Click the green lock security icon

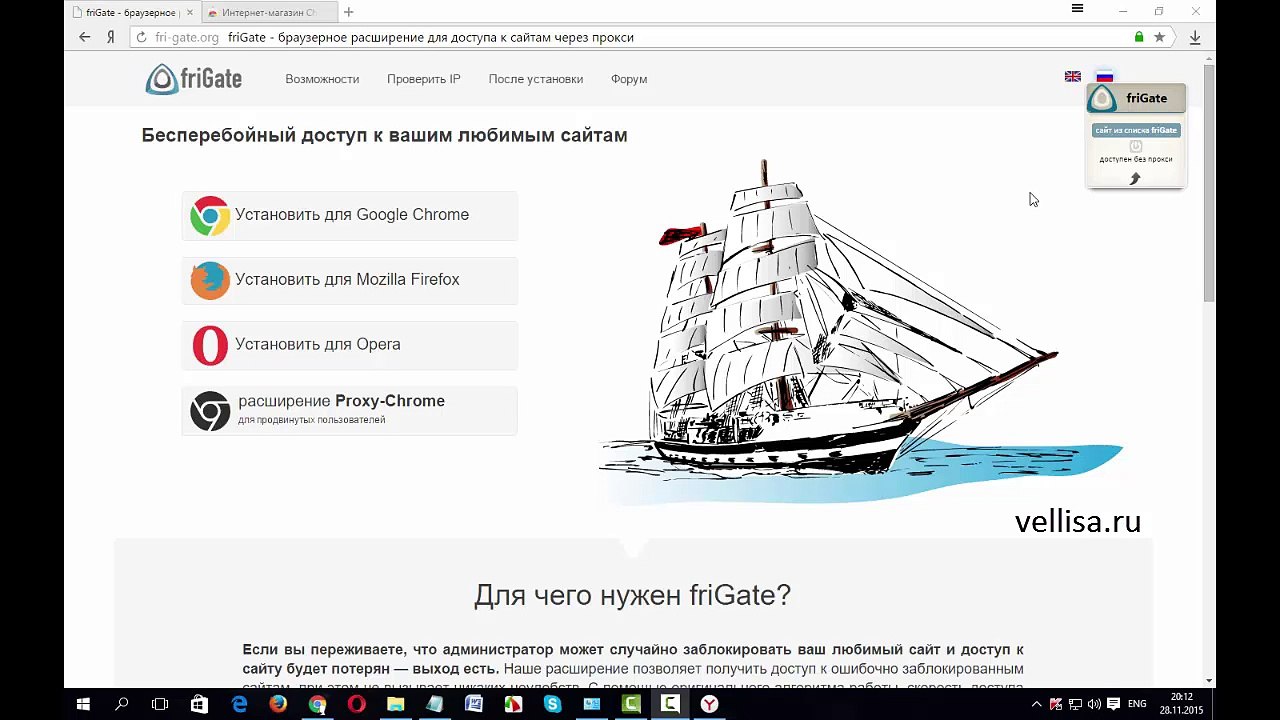point(1139,37)
